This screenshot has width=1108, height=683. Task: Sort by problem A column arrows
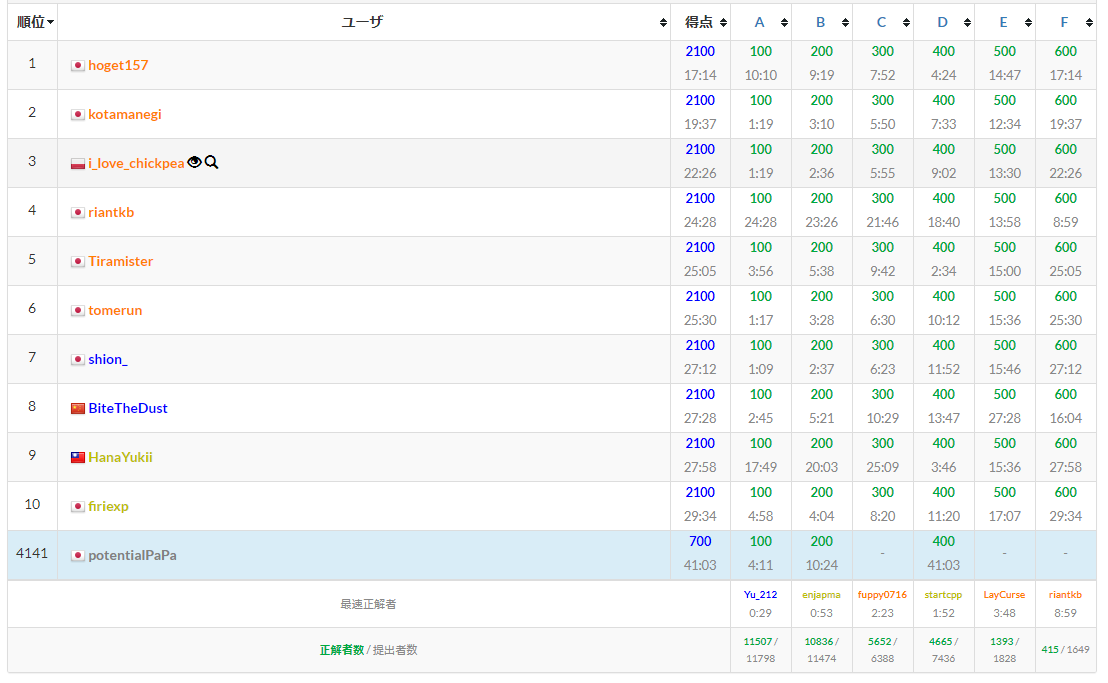(784, 23)
